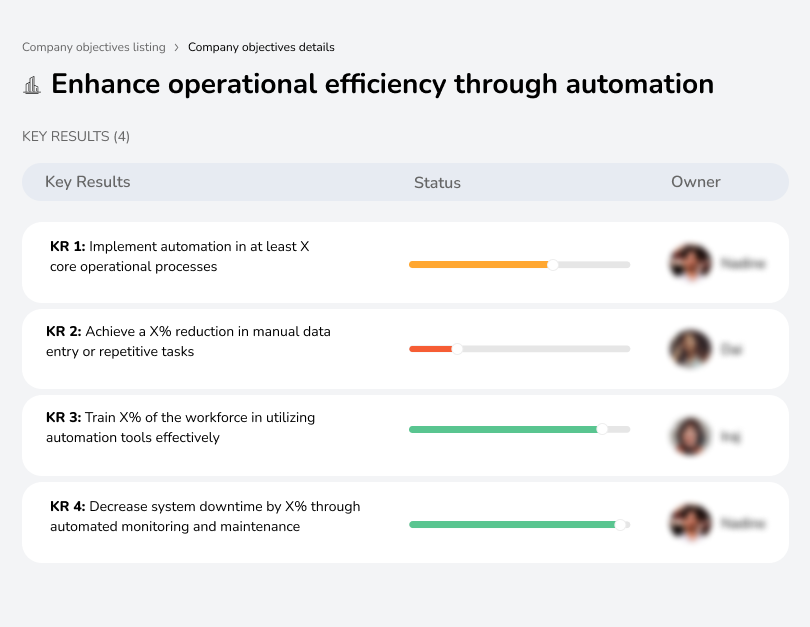Click the Company objectives details breadcrumb
Image resolution: width=810 pixels, height=627 pixels.
(x=261, y=47)
